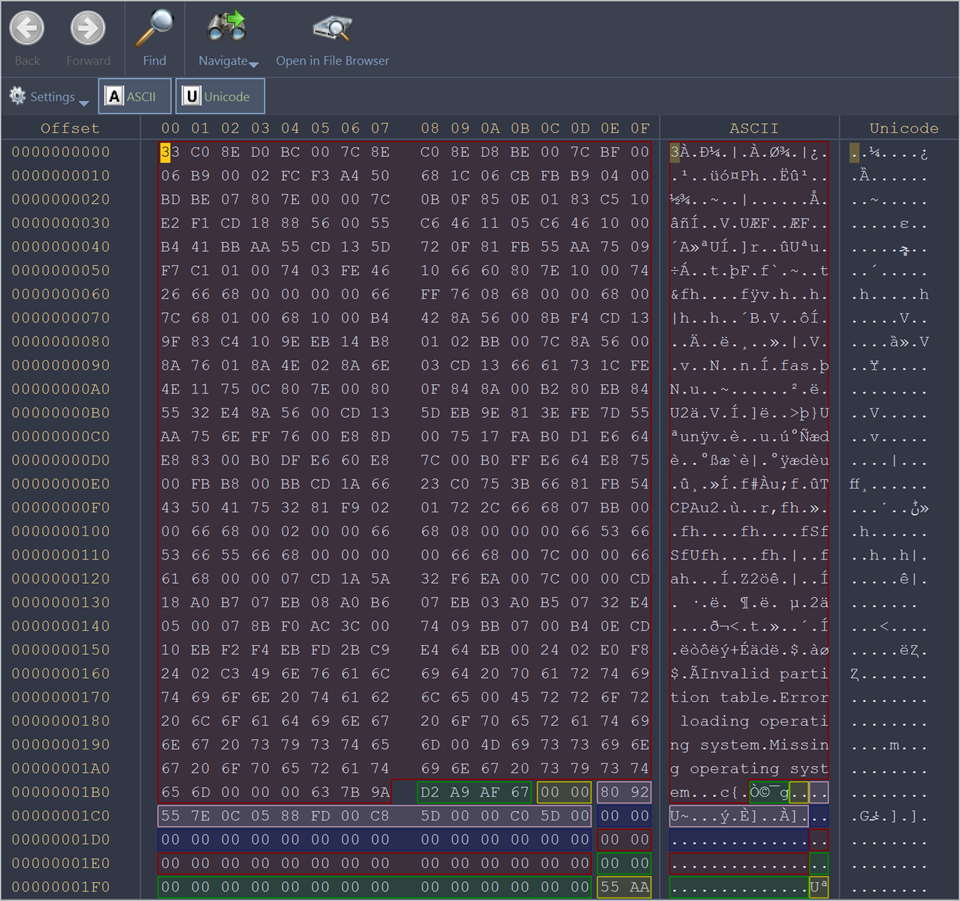Toggle the Unicode column display

click(220, 97)
